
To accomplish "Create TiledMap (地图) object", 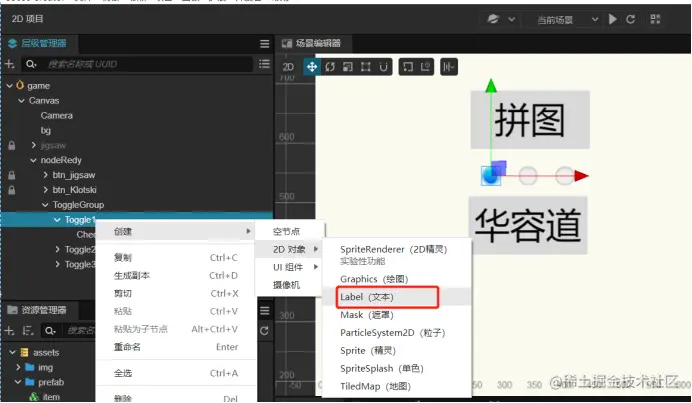I will tap(396, 387).
